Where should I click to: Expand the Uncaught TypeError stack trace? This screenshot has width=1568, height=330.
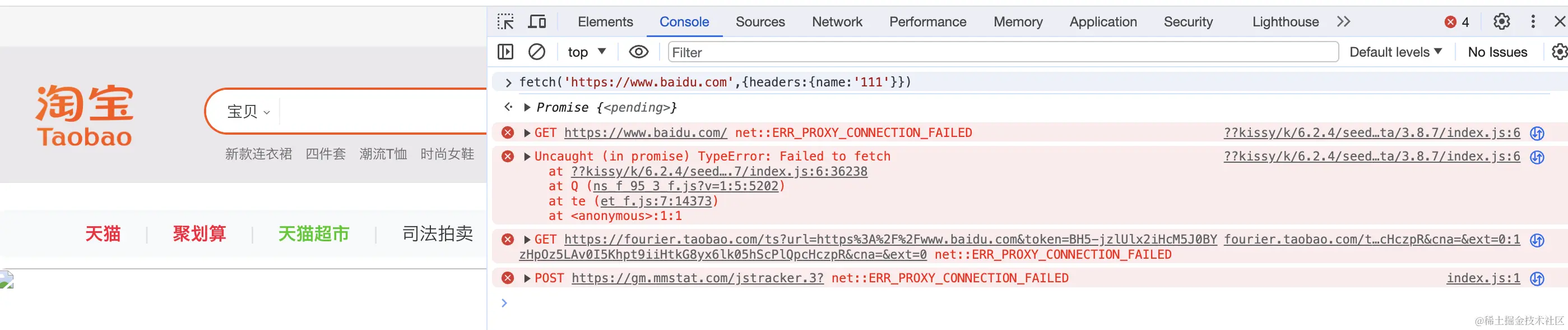[527, 157]
